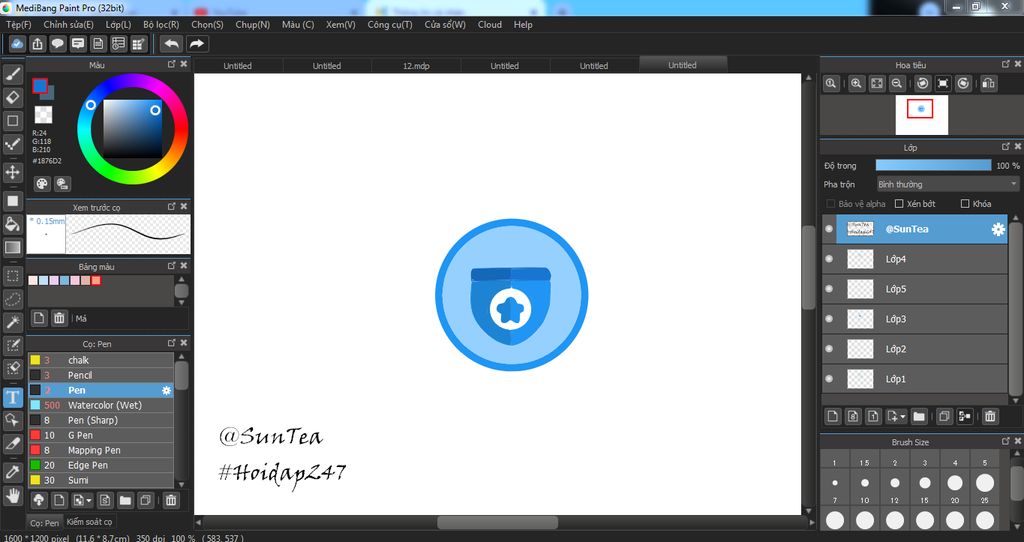Hide the @SunTea layer

[x=829, y=229]
